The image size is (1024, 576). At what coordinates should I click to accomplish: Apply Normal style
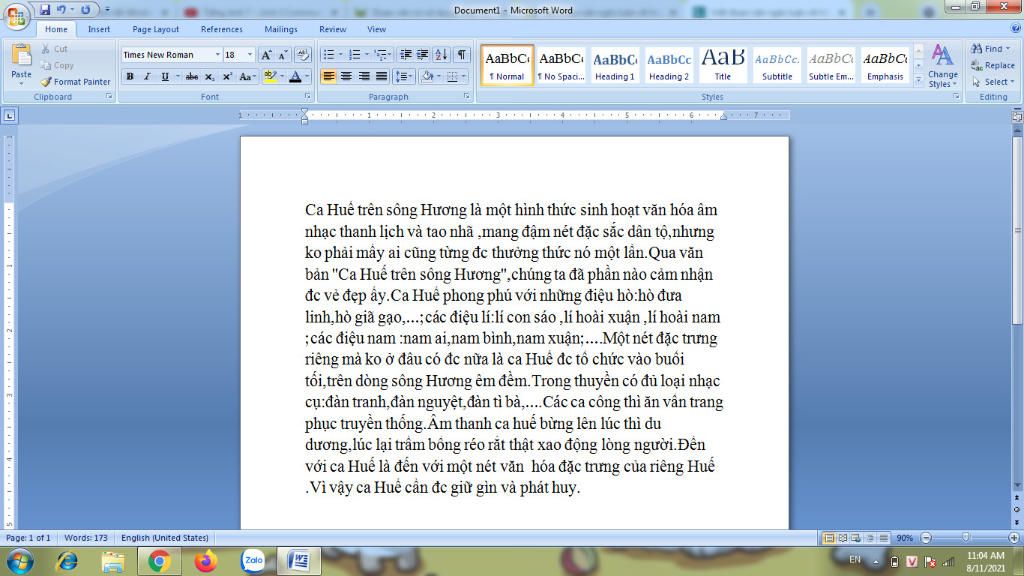click(507, 65)
